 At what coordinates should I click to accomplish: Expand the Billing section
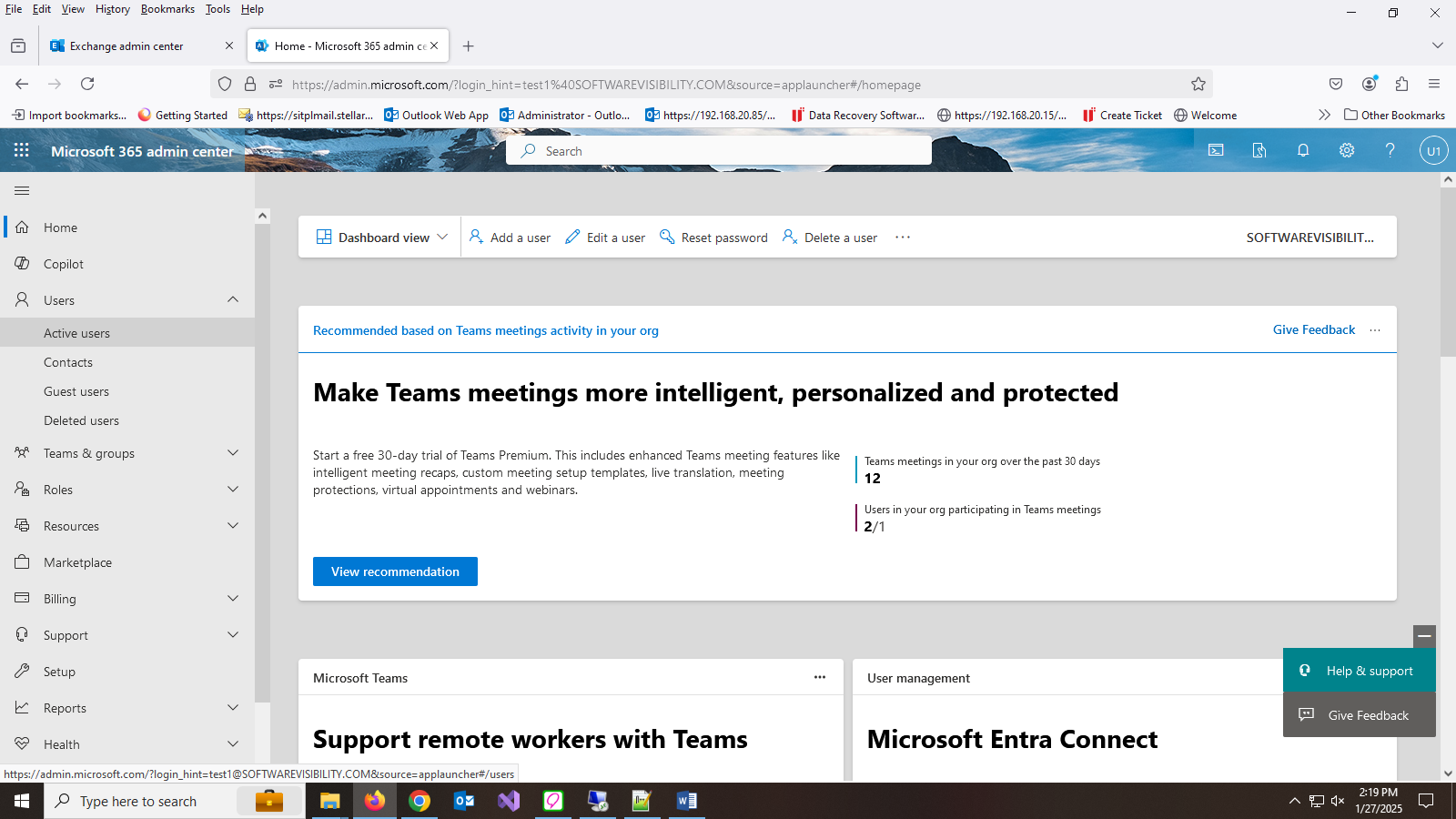pyautogui.click(x=233, y=599)
